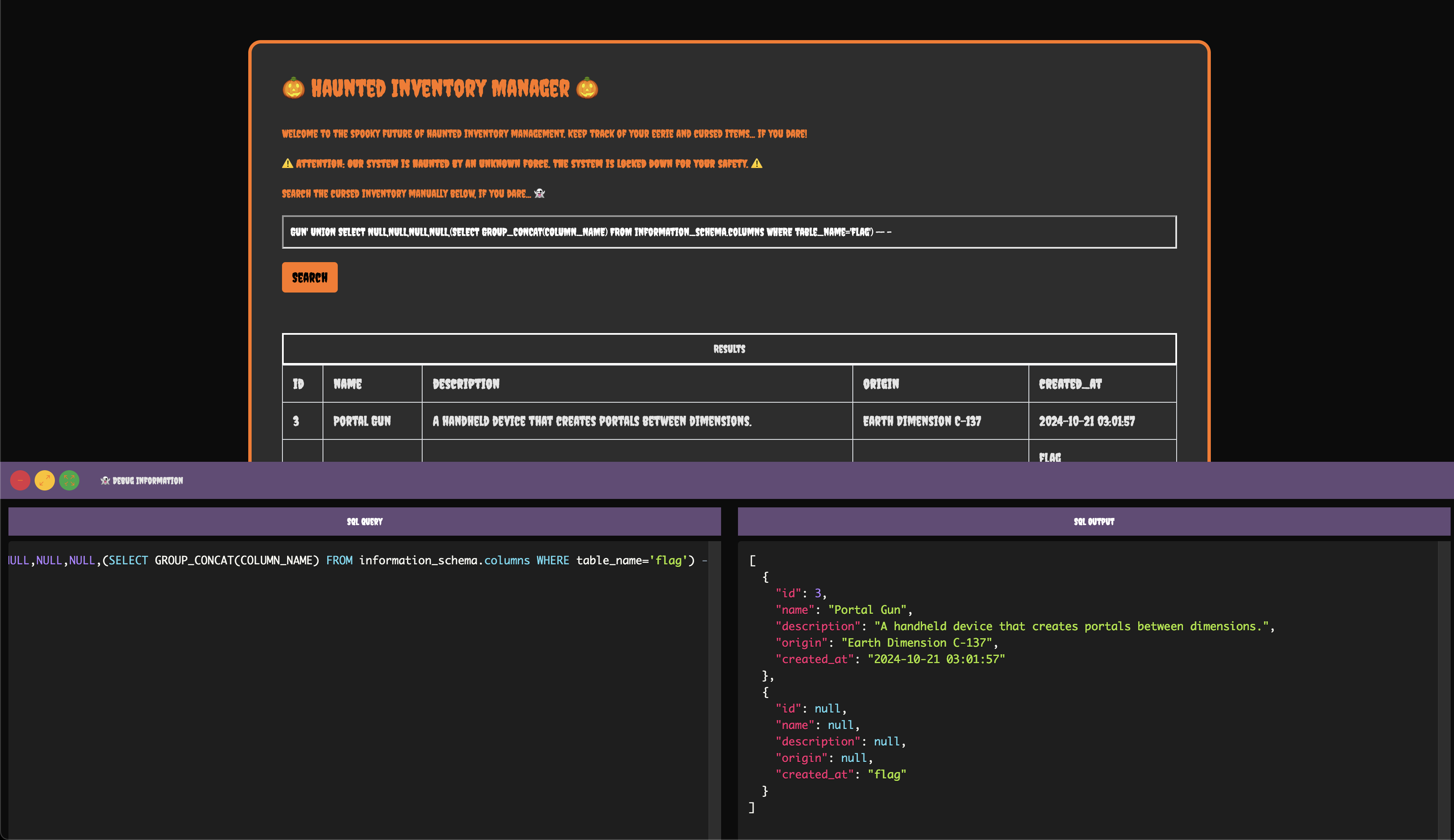
Task: Click the warning triangle after 'for your safety'
Action: click(757, 163)
